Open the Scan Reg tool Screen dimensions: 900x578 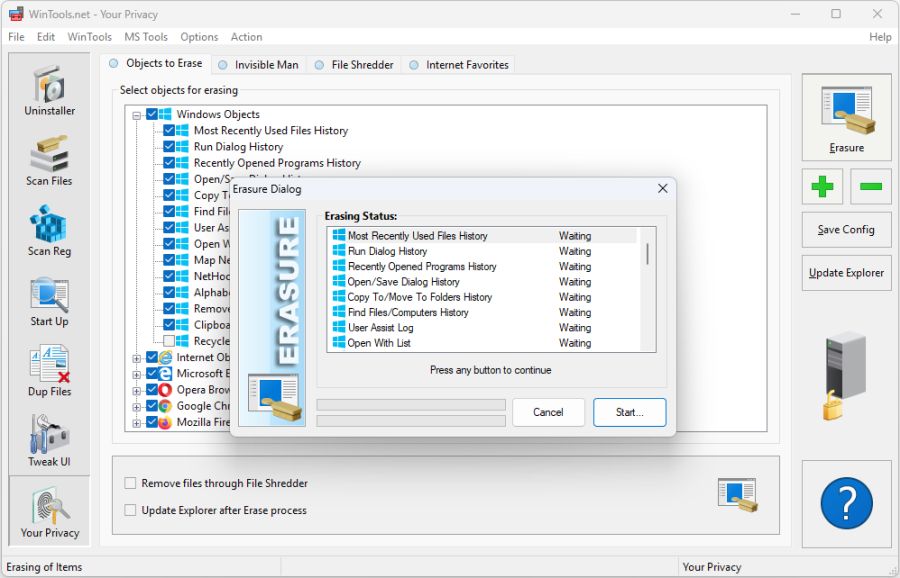(48, 230)
